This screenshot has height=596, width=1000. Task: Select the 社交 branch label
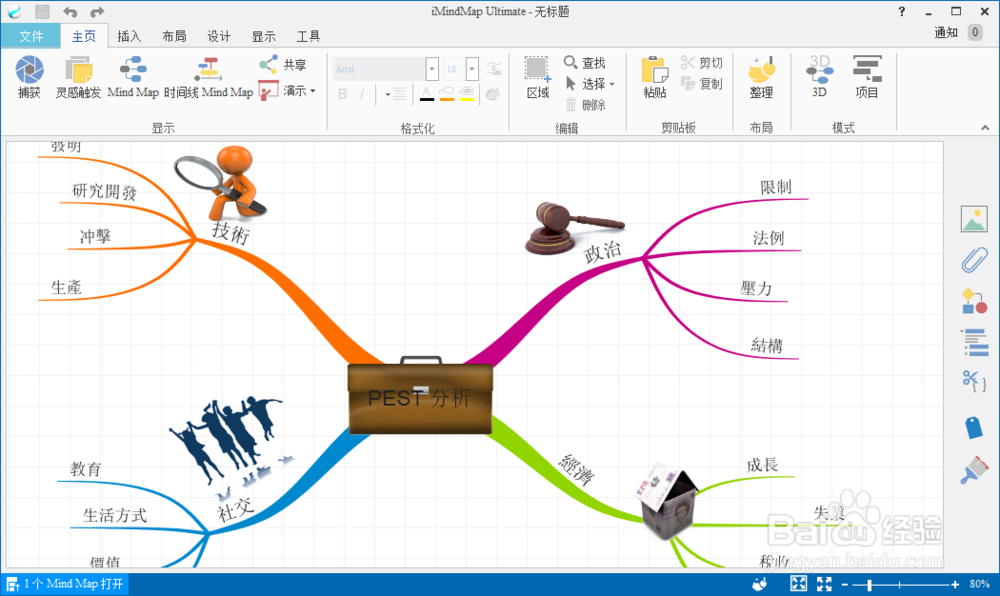pyautogui.click(x=235, y=511)
